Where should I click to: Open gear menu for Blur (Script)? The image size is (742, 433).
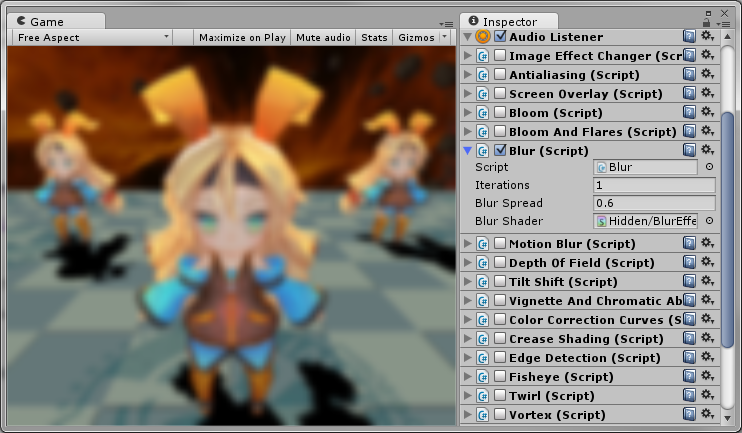pyautogui.click(x=707, y=150)
